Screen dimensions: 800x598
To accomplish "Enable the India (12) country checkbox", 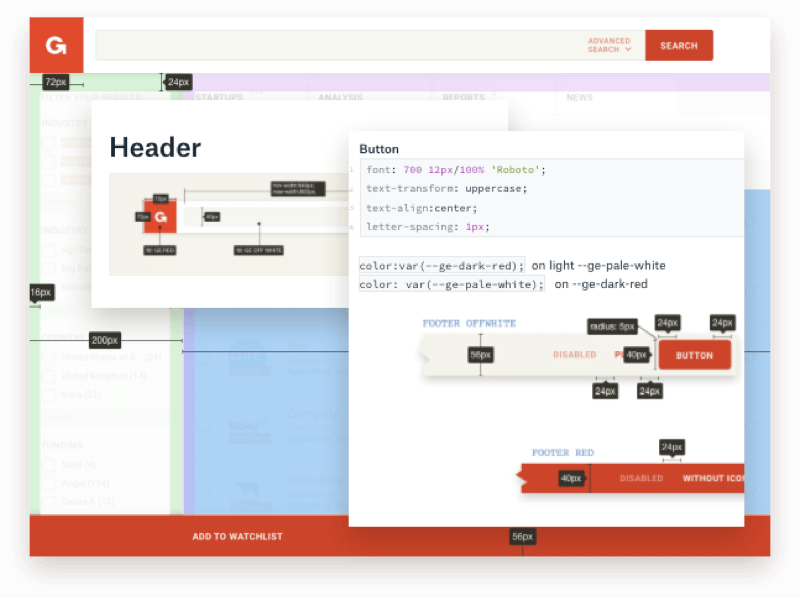I will [x=48, y=394].
